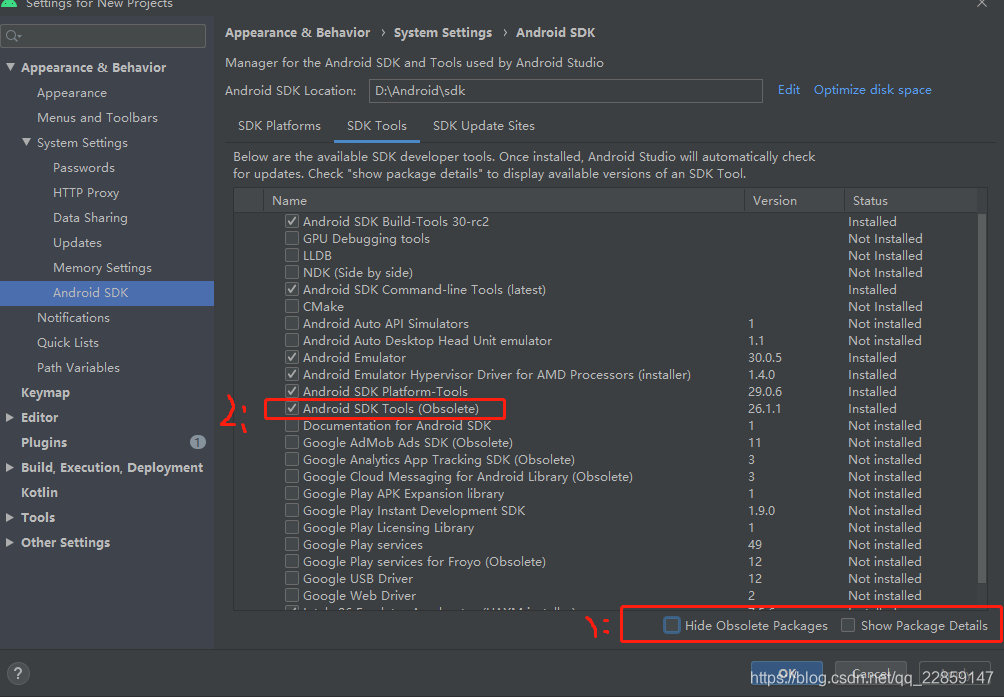The height and width of the screenshot is (697, 1004).
Task: Click the OK button
Action: click(x=786, y=673)
